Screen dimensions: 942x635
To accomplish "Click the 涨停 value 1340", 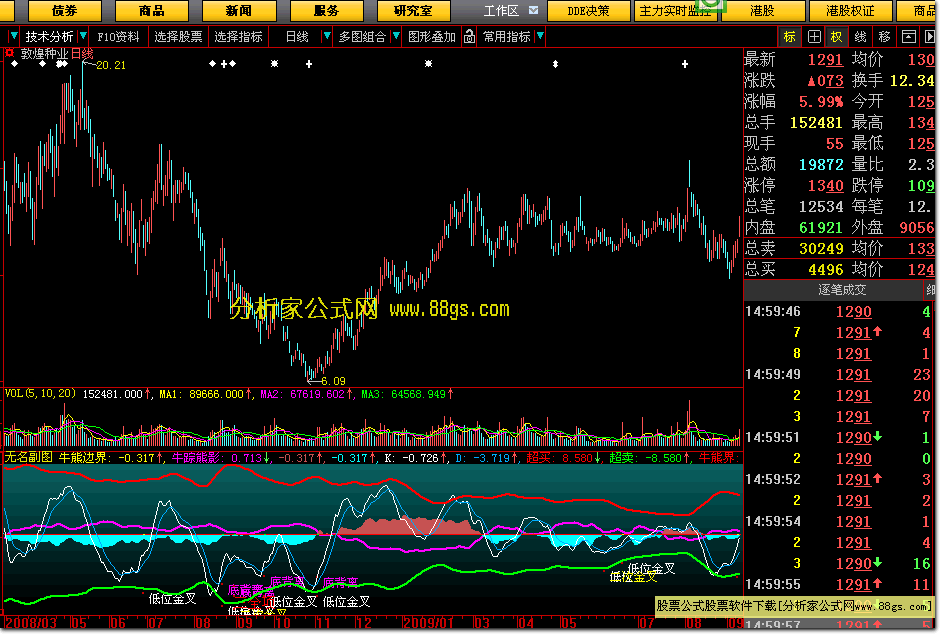I will coord(825,186).
